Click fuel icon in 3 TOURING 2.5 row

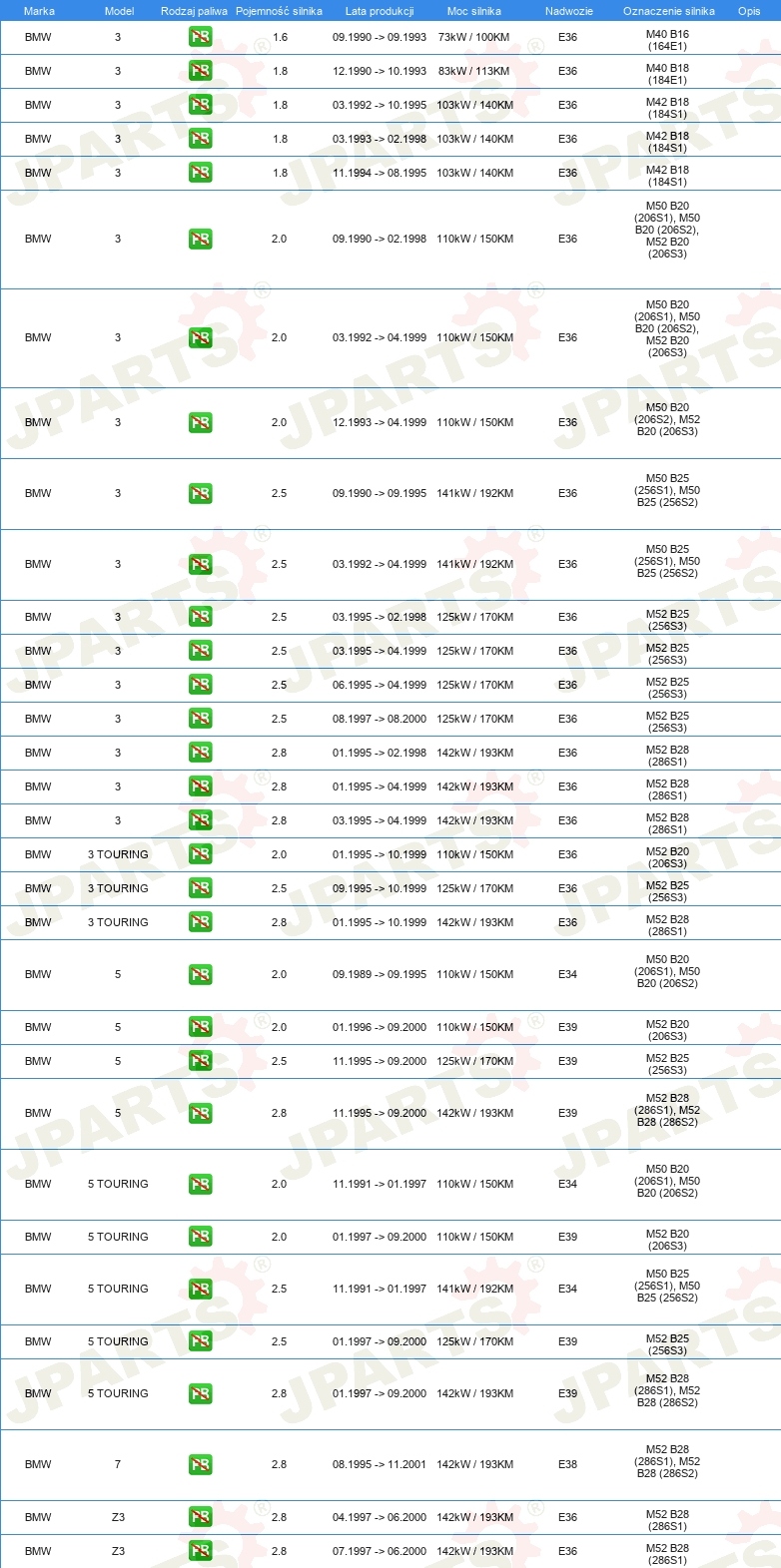pyautogui.click(x=201, y=888)
